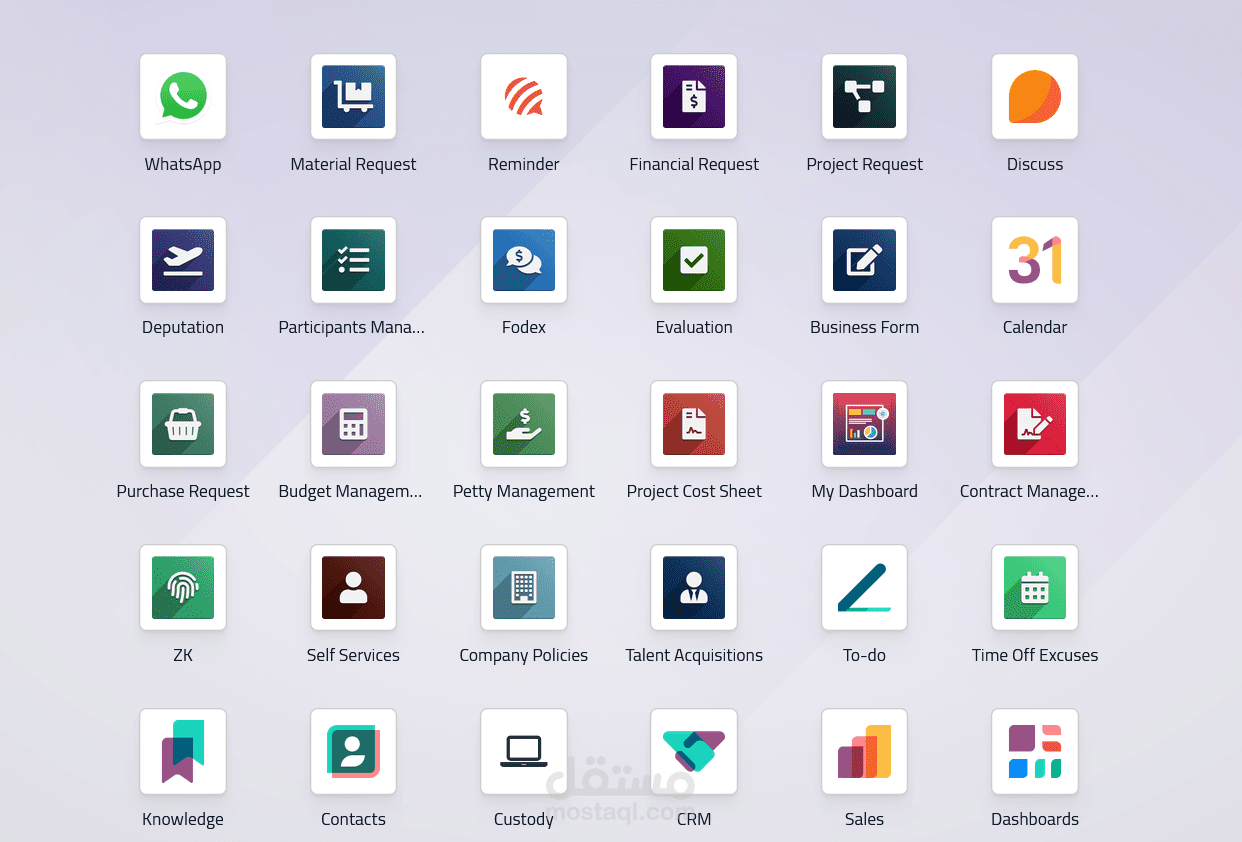Open the Petty Management icon

point(524,424)
